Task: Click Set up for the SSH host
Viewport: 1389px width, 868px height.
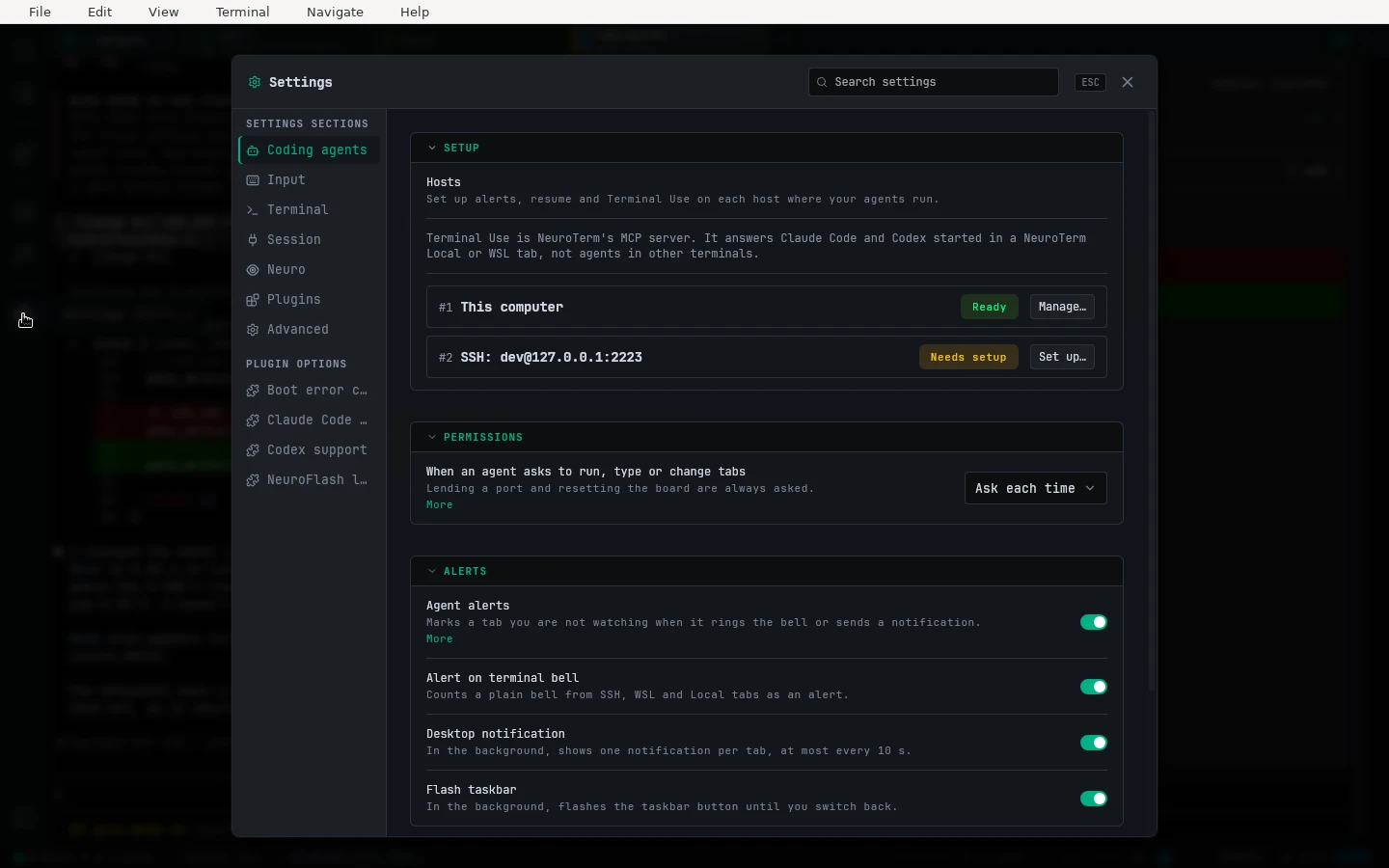Action: coord(1062,357)
